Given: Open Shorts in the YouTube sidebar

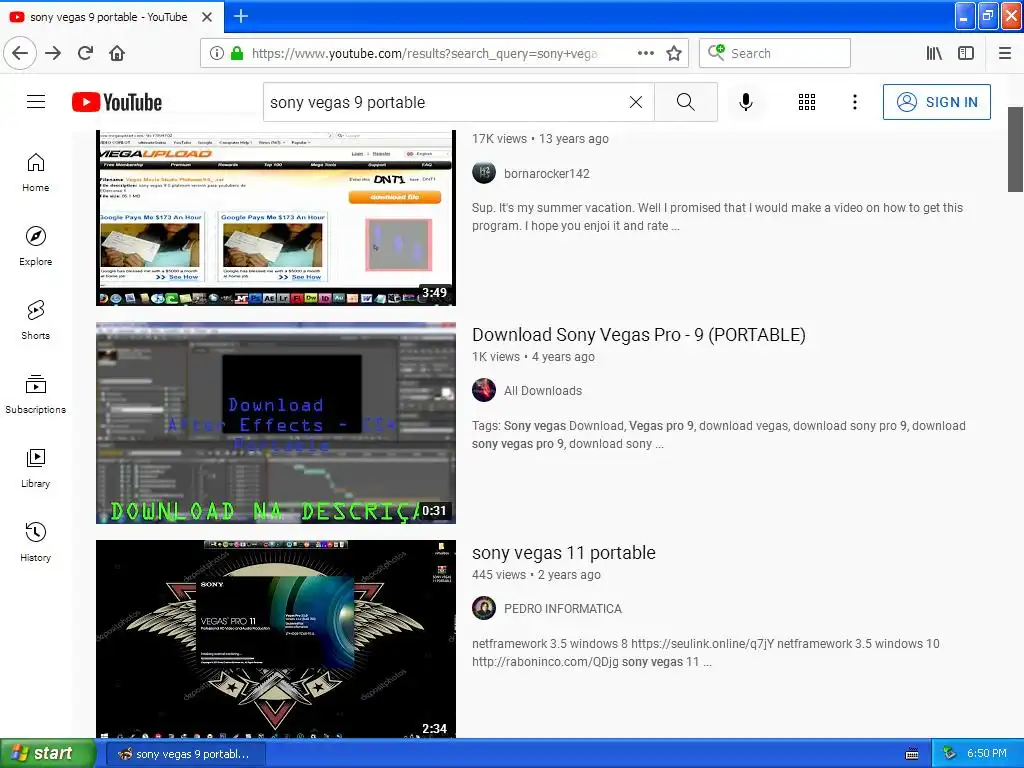Looking at the screenshot, I should 35,321.
